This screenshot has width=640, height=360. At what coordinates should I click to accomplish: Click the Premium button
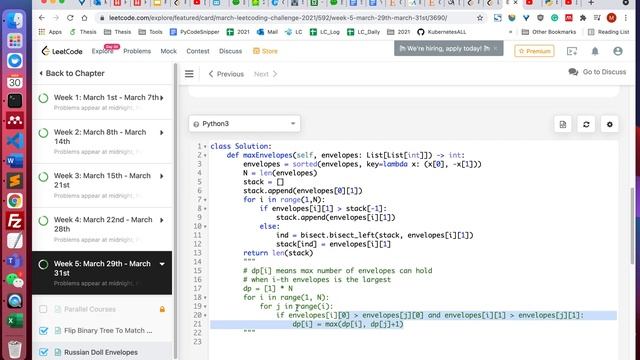point(534,51)
